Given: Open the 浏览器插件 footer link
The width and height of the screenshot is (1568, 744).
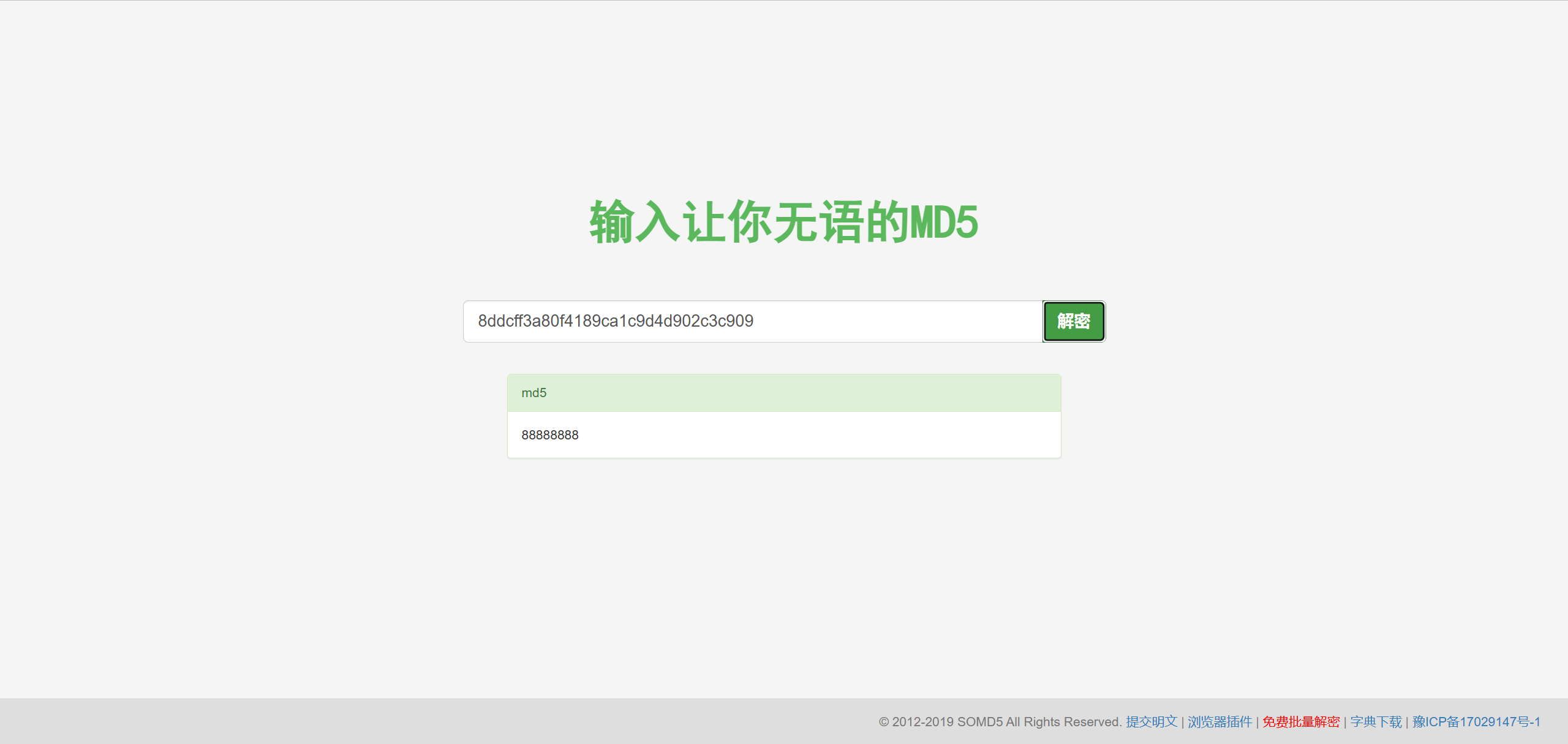Looking at the screenshot, I should pos(1219,722).
